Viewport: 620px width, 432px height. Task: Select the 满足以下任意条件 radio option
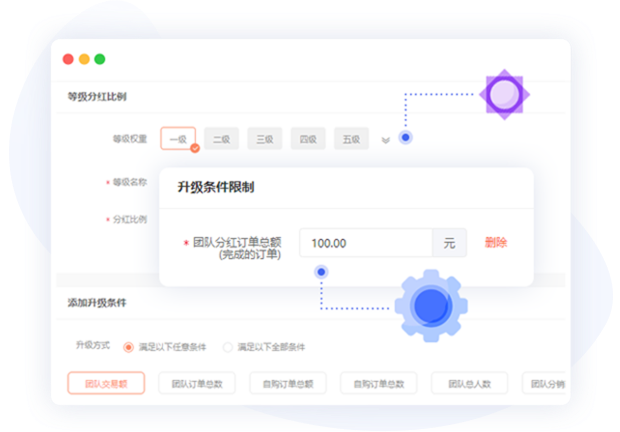click(128, 347)
